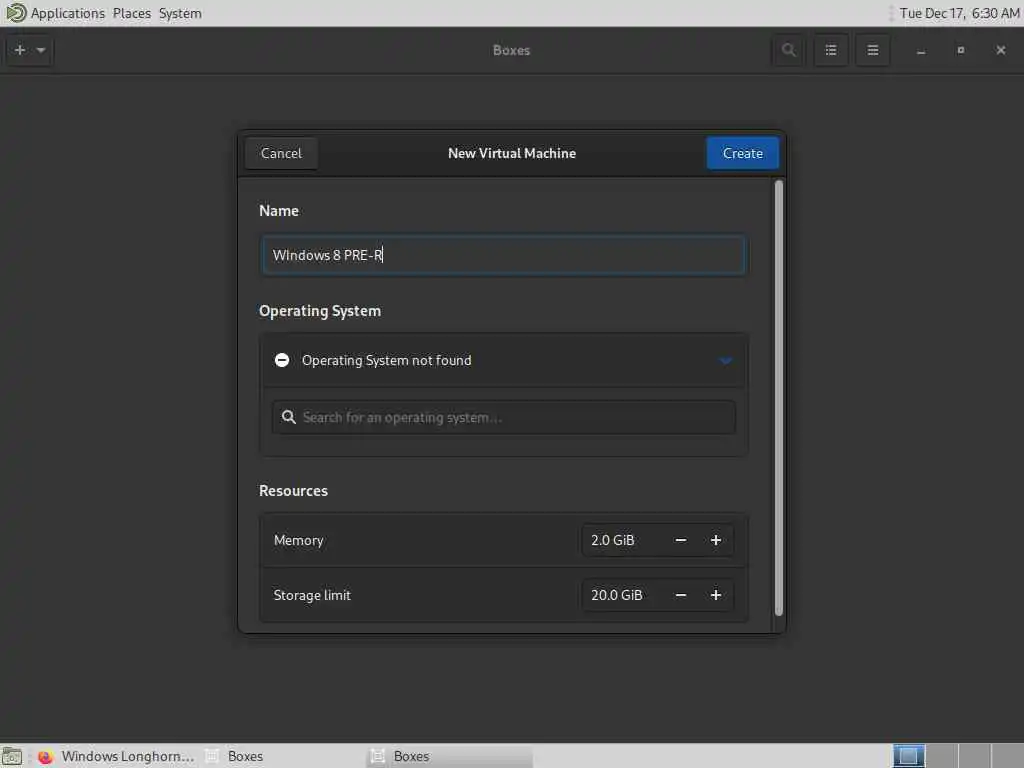Minimize the Boxes window

(921, 50)
